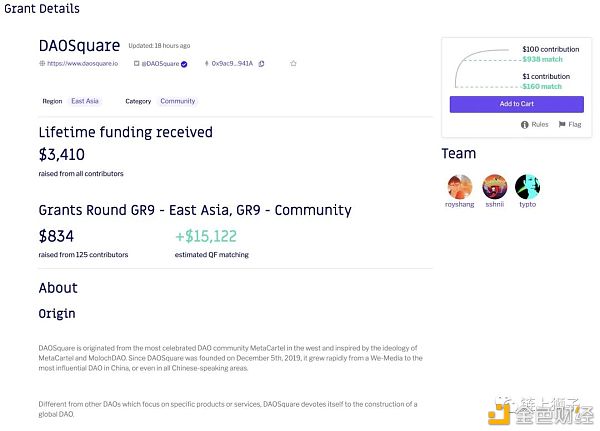This screenshot has width=600, height=431.
Task: Click the typto team member name
Action: (528, 204)
